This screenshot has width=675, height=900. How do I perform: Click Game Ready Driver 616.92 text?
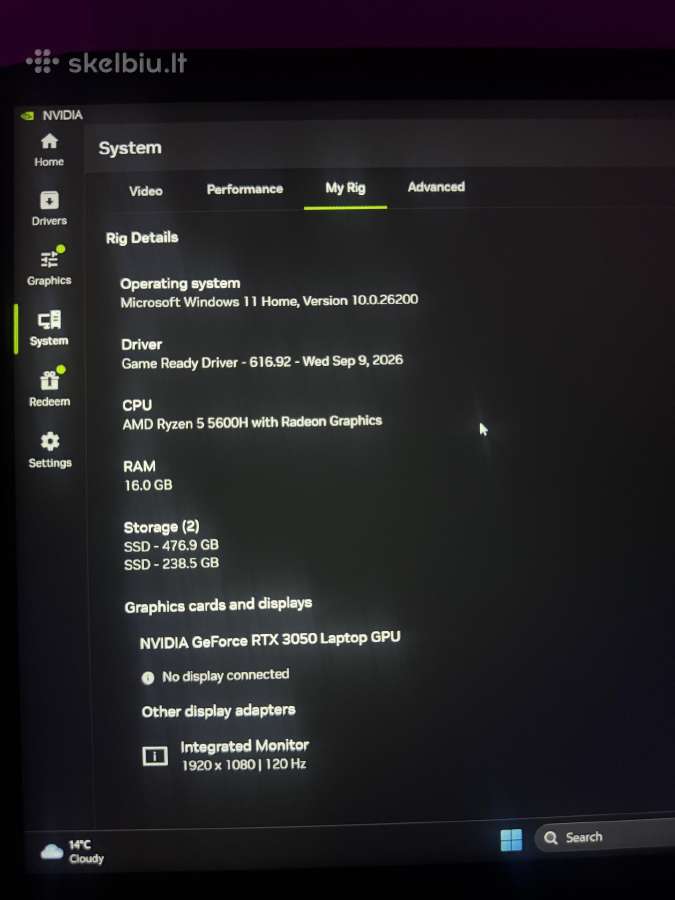[262, 362]
